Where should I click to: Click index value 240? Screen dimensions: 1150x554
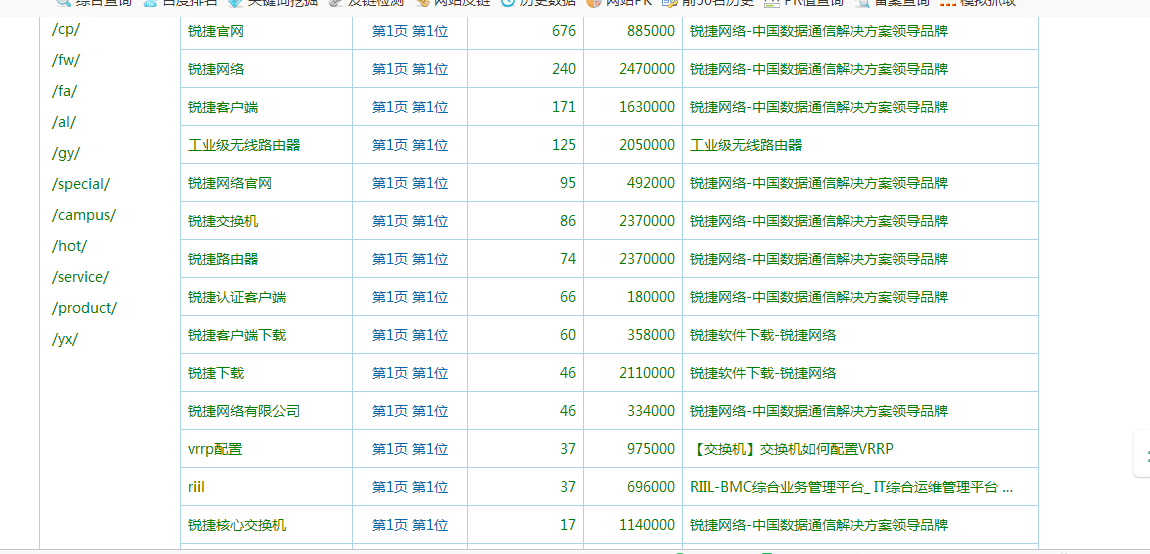(x=564, y=69)
